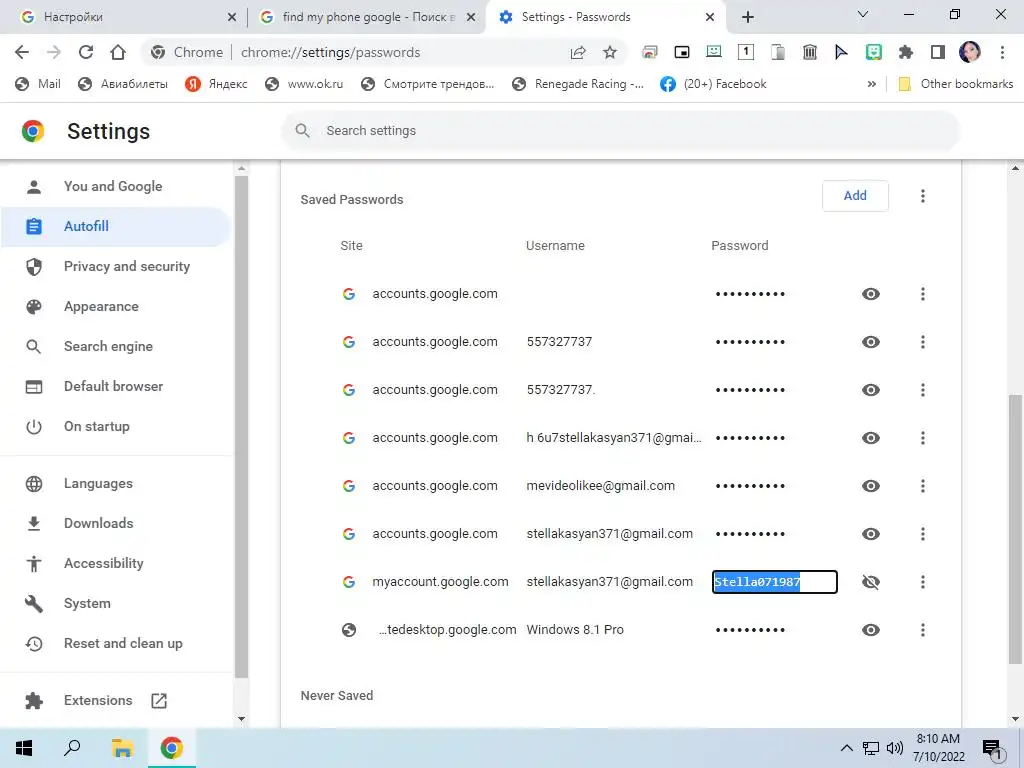The width and height of the screenshot is (1024, 768).
Task: Open the (20+) Facebook bookmark
Action: pyautogui.click(x=713, y=84)
